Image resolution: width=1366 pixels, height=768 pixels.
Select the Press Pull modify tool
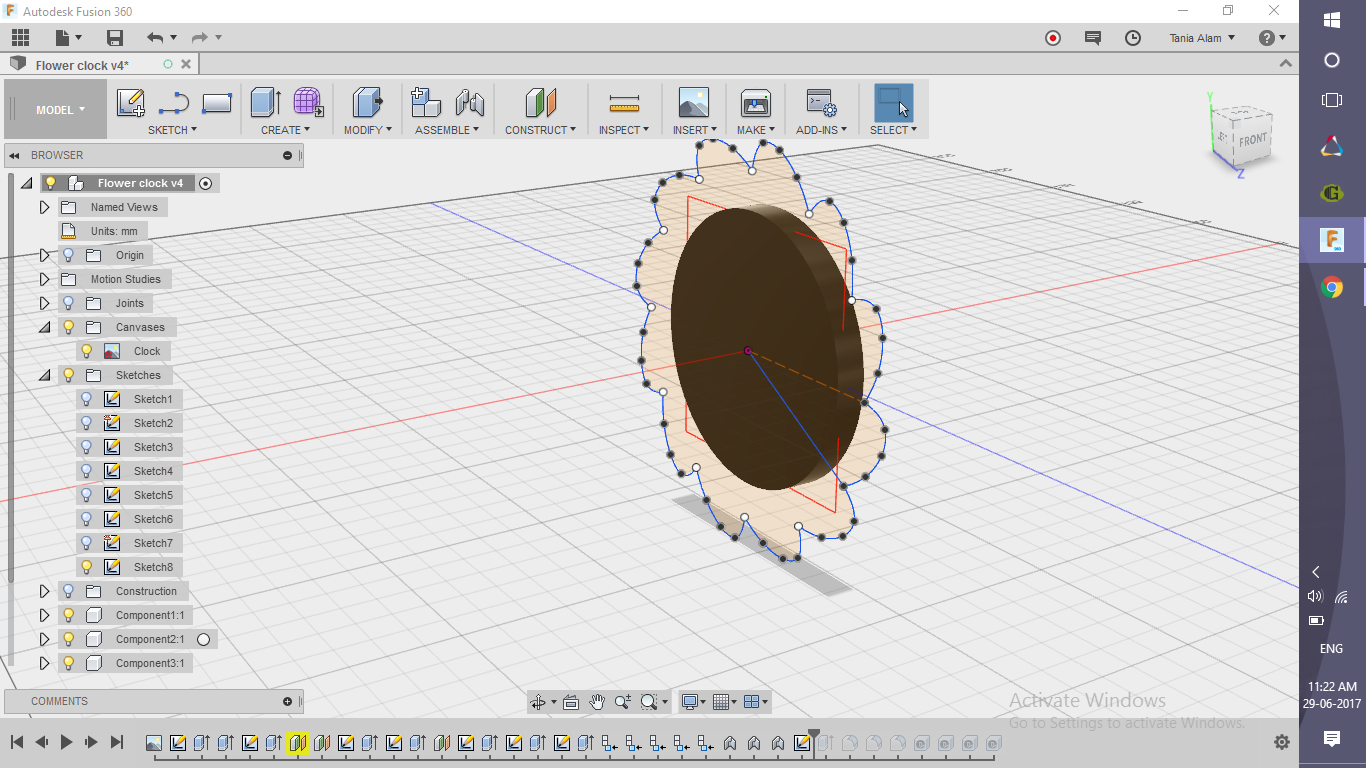pos(367,102)
